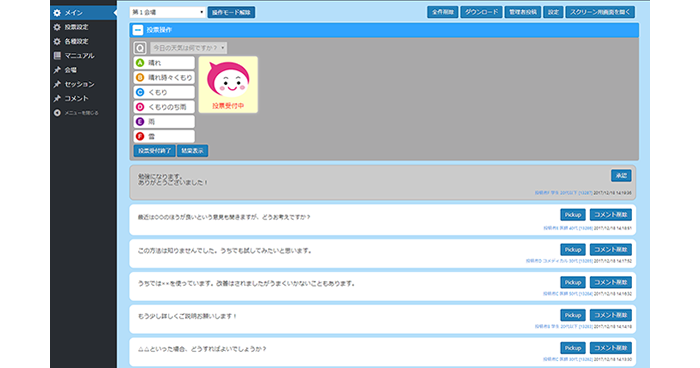
Task: Select option C くもり
Action: 164,92
